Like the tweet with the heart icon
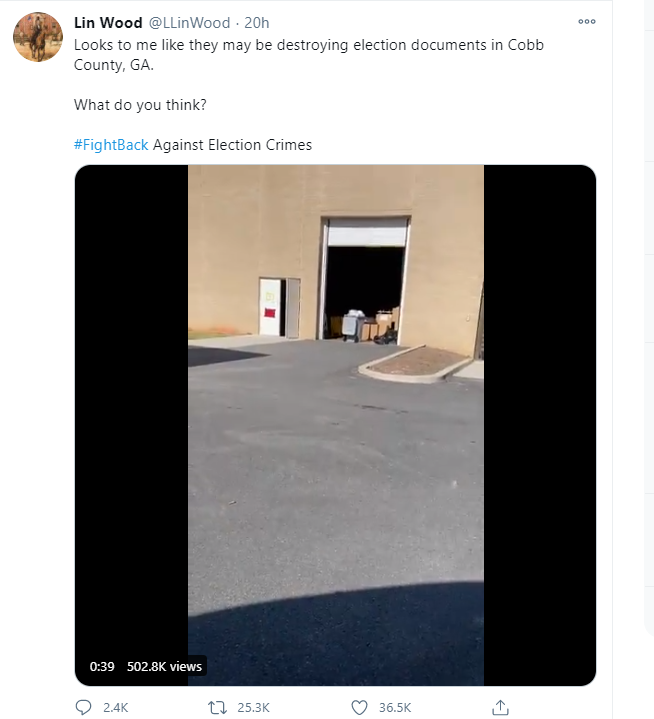Screen dimensions: 654x719 [x=359, y=708]
